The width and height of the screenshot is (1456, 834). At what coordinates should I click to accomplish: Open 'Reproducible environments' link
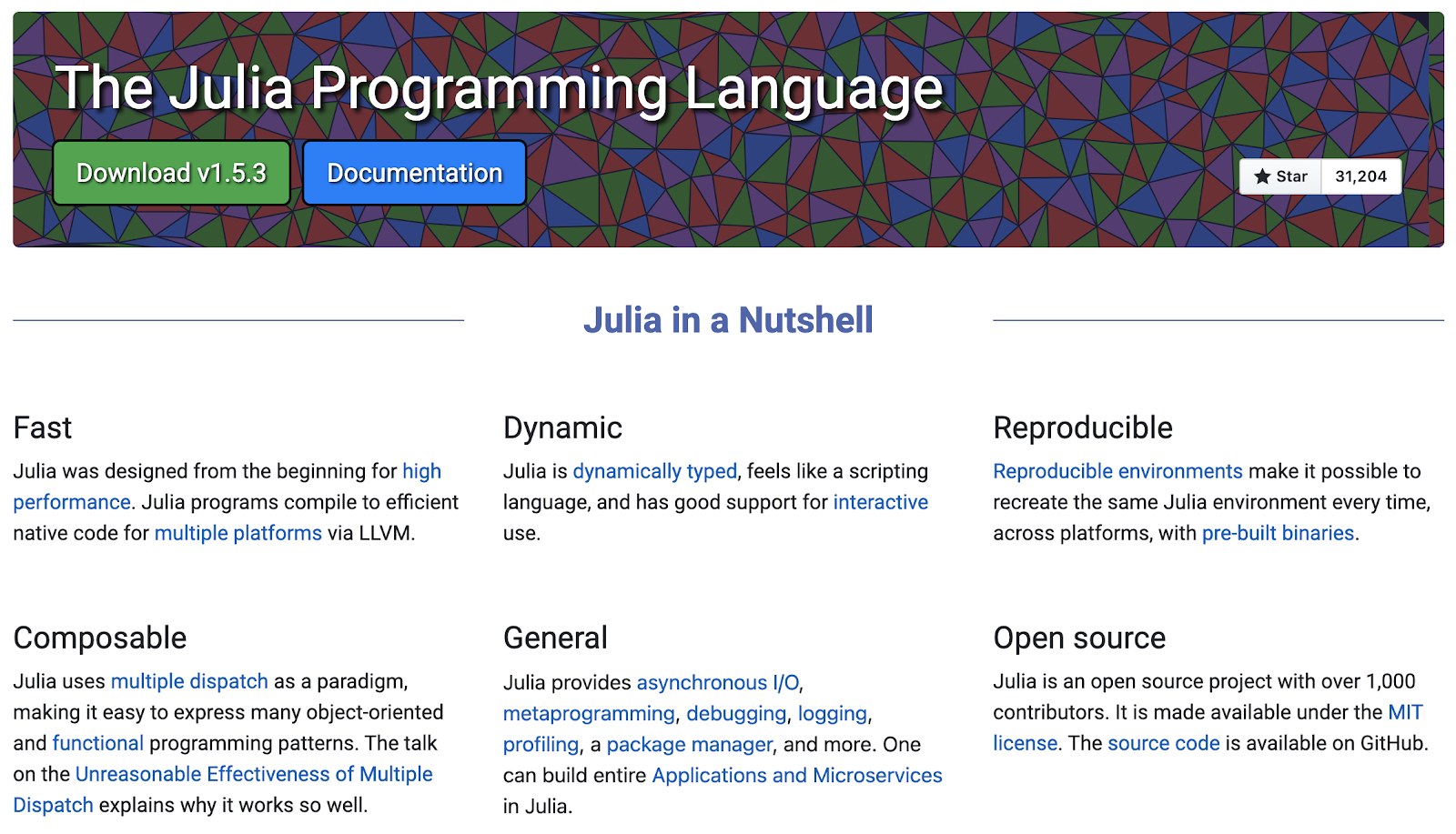1117,471
